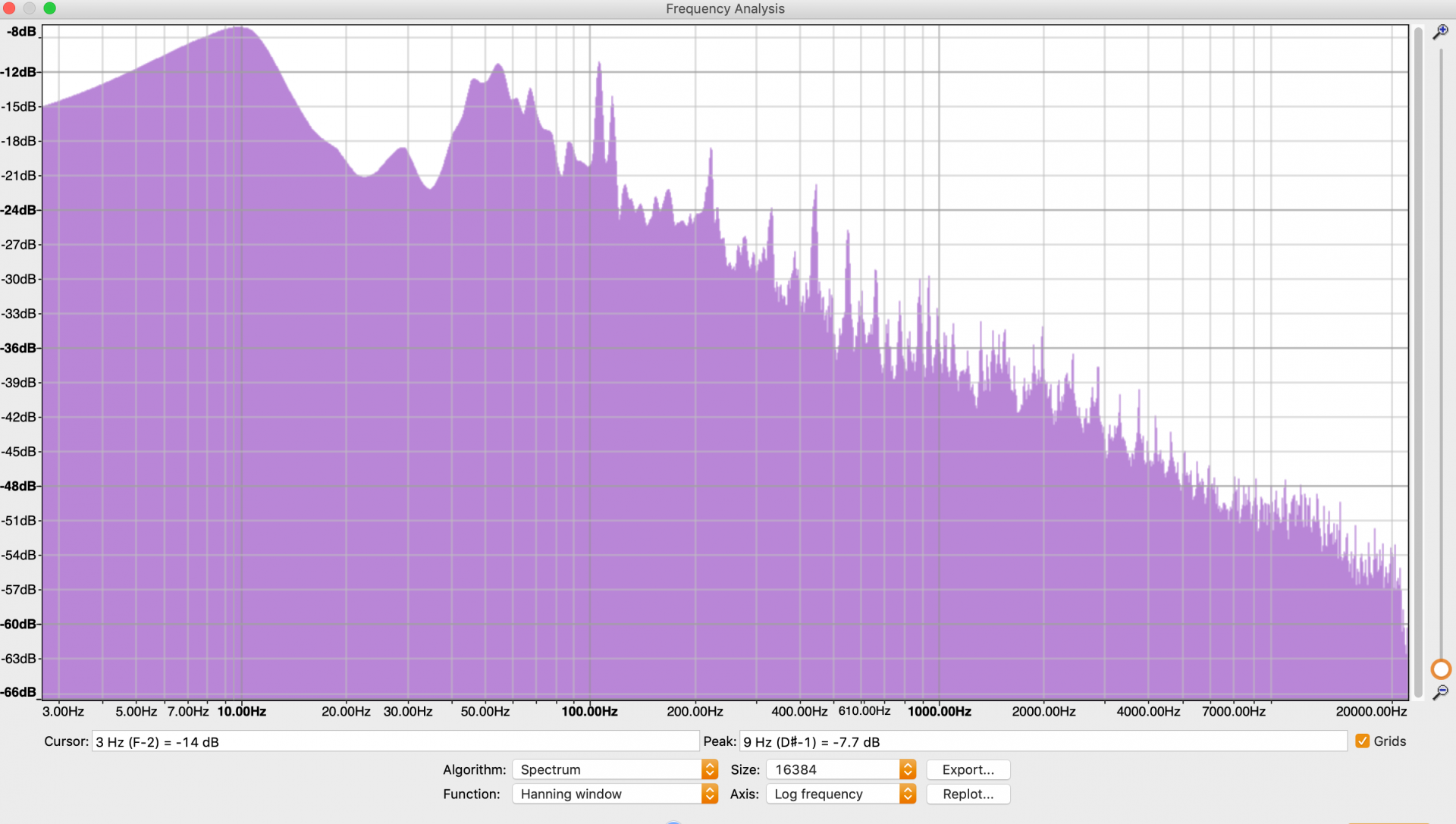This screenshot has width=1456, height=824.
Task: Click the Cursor readout text field
Action: (394, 741)
